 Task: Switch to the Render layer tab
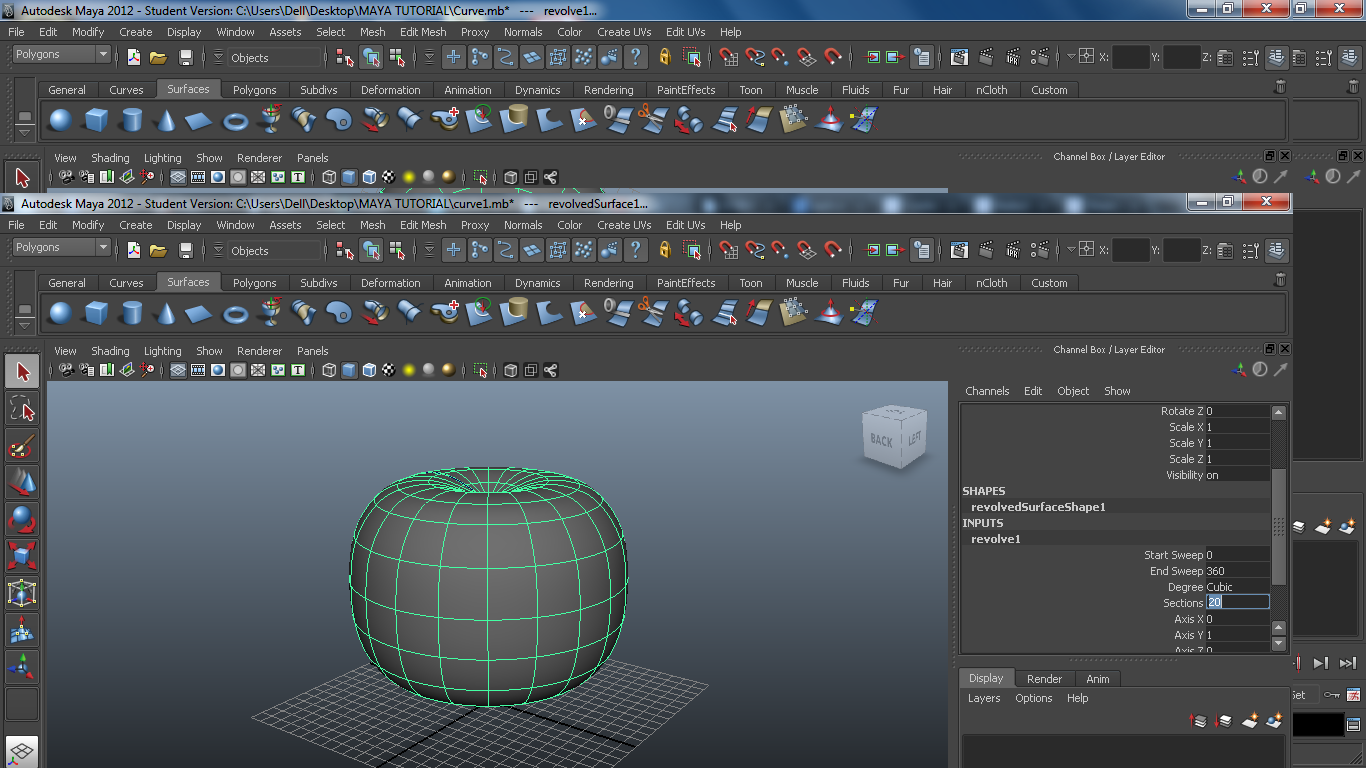[x=1044, y=679]
